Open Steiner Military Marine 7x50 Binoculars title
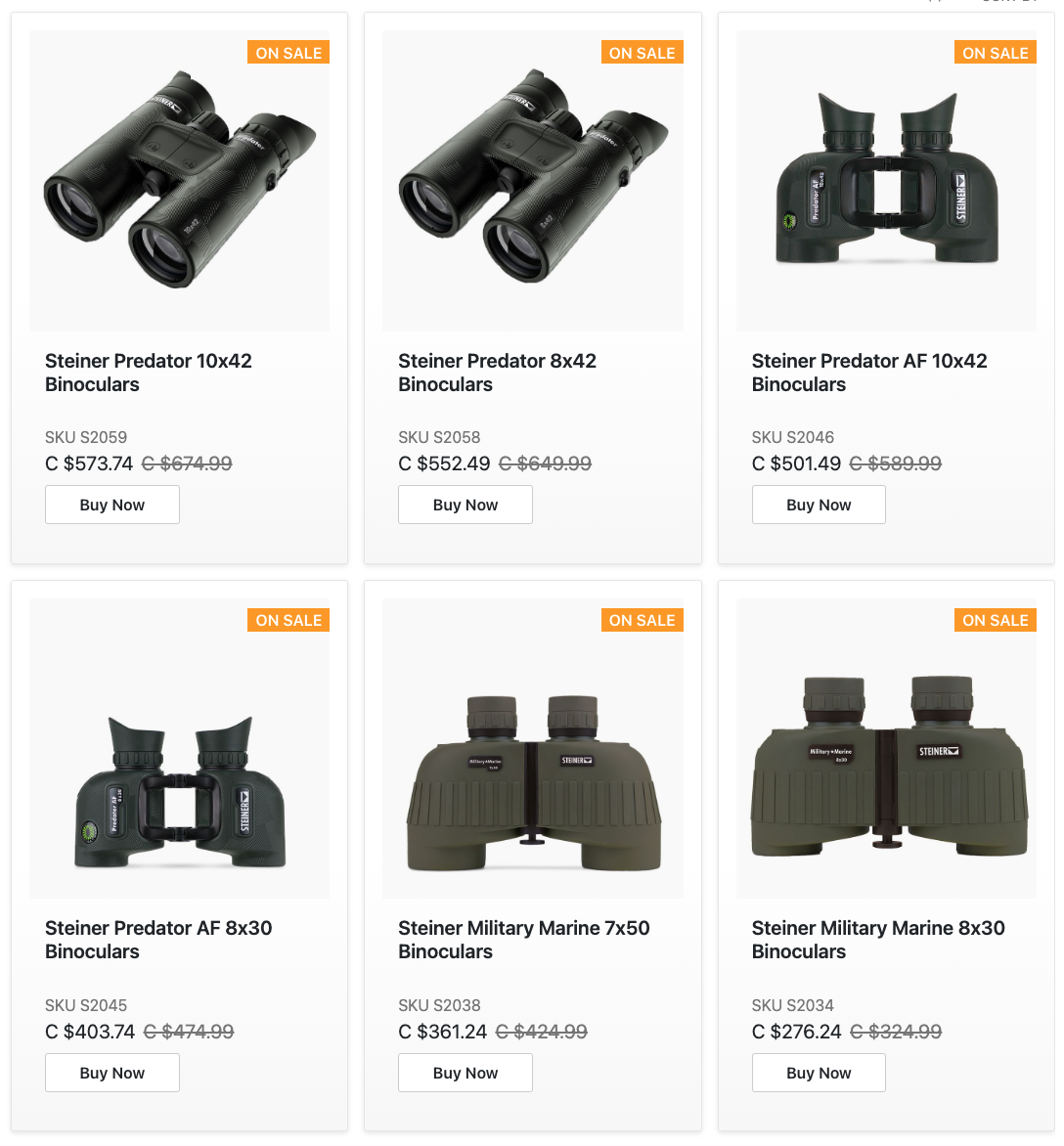The image size is (1064, 1146). tap(524, 940)
